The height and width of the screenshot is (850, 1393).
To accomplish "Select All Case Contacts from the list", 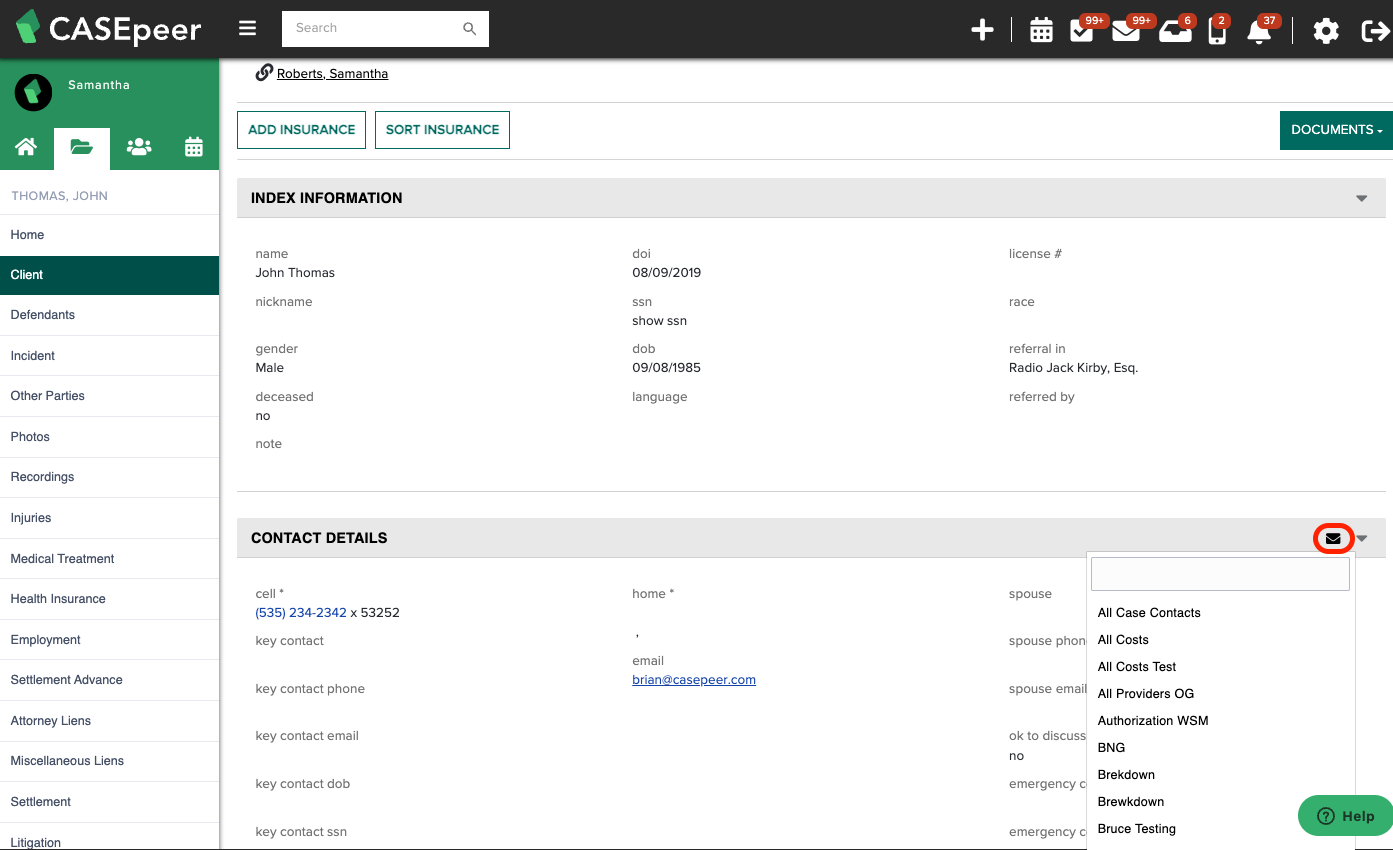I will coord(1148,612).
